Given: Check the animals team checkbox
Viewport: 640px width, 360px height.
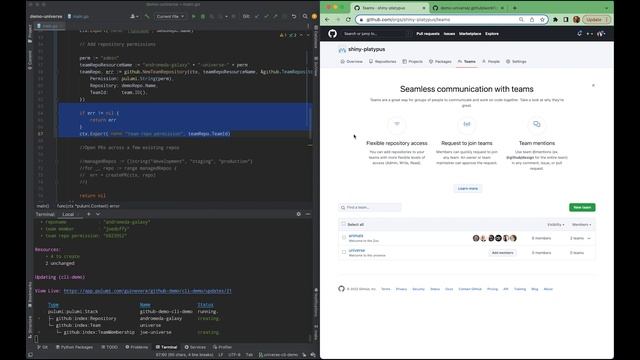Looking at the screenshot, I should click(x=344, y=237).
